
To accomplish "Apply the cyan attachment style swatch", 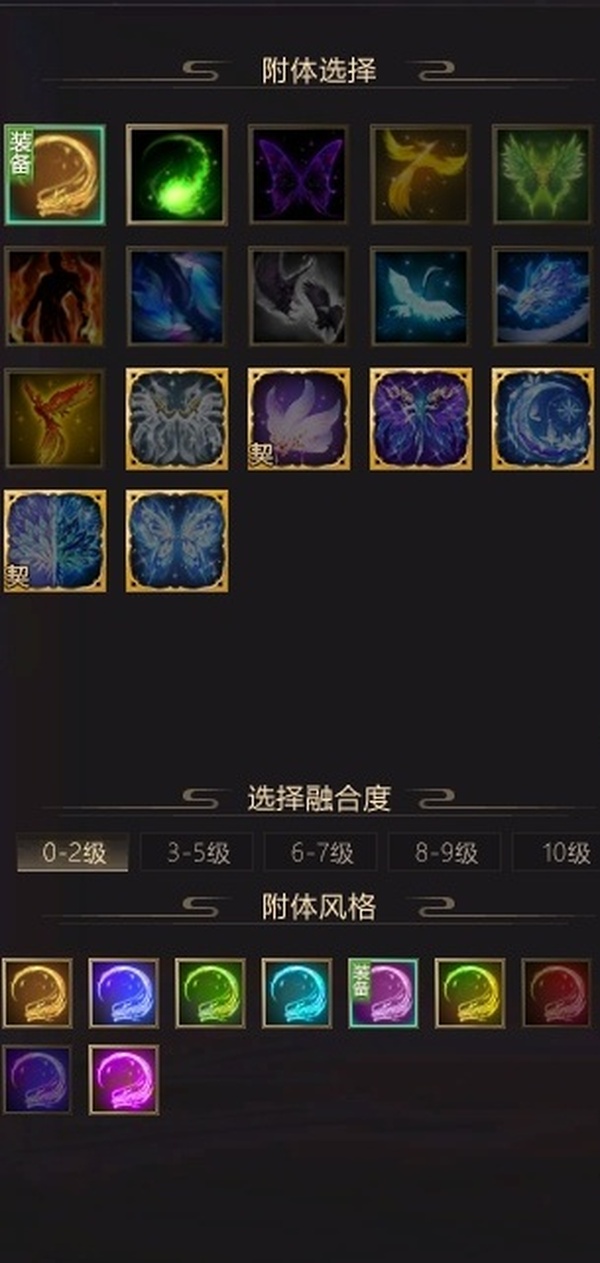I will coord(297,993).
